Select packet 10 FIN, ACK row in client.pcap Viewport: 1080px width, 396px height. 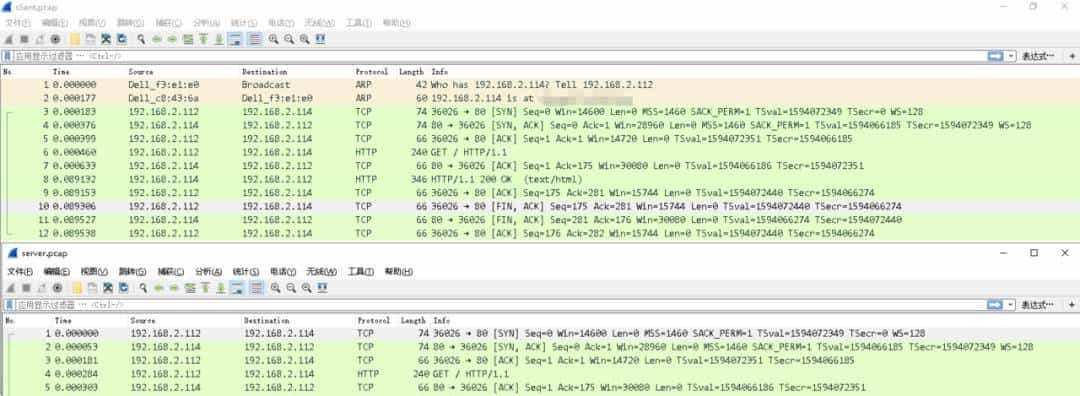540,207
